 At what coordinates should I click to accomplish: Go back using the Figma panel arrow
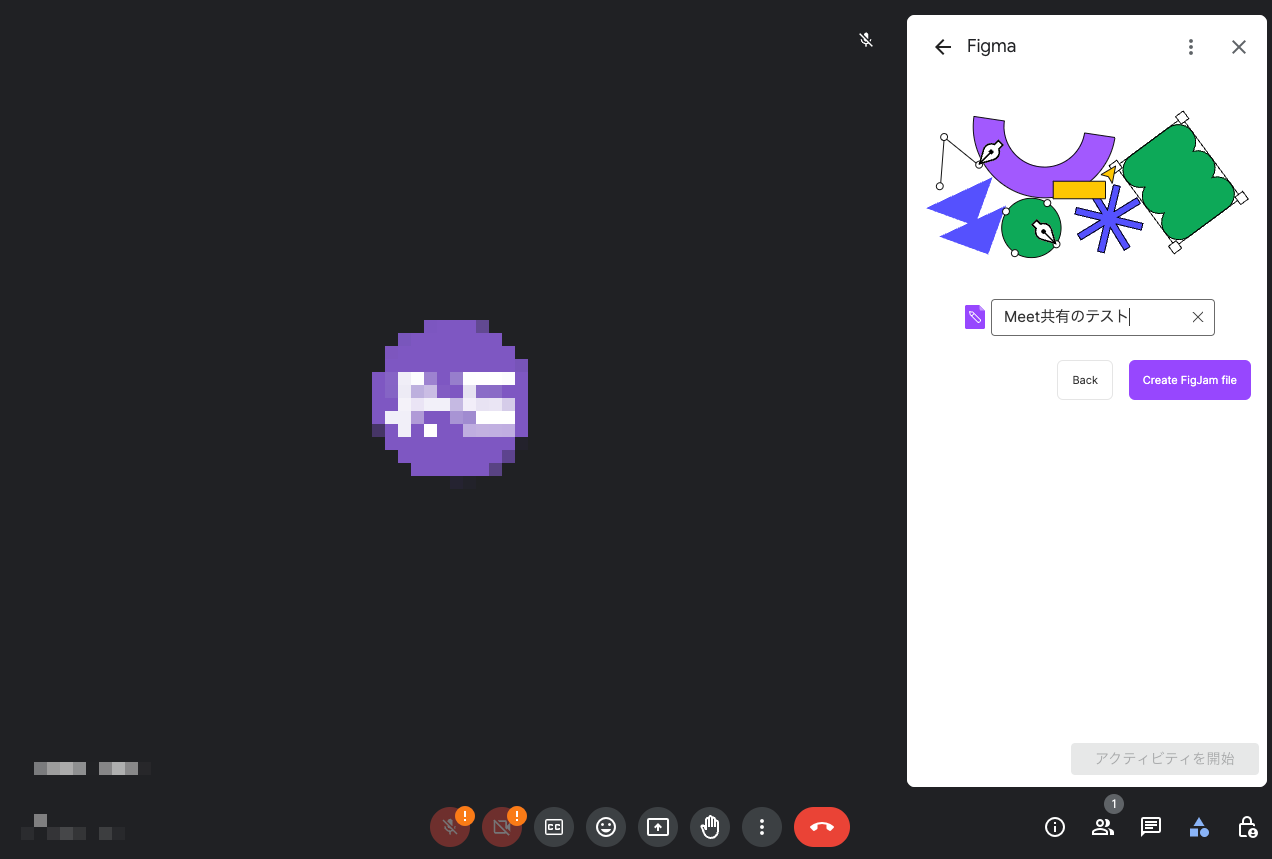pyautogui.click(x=942, y=46)
